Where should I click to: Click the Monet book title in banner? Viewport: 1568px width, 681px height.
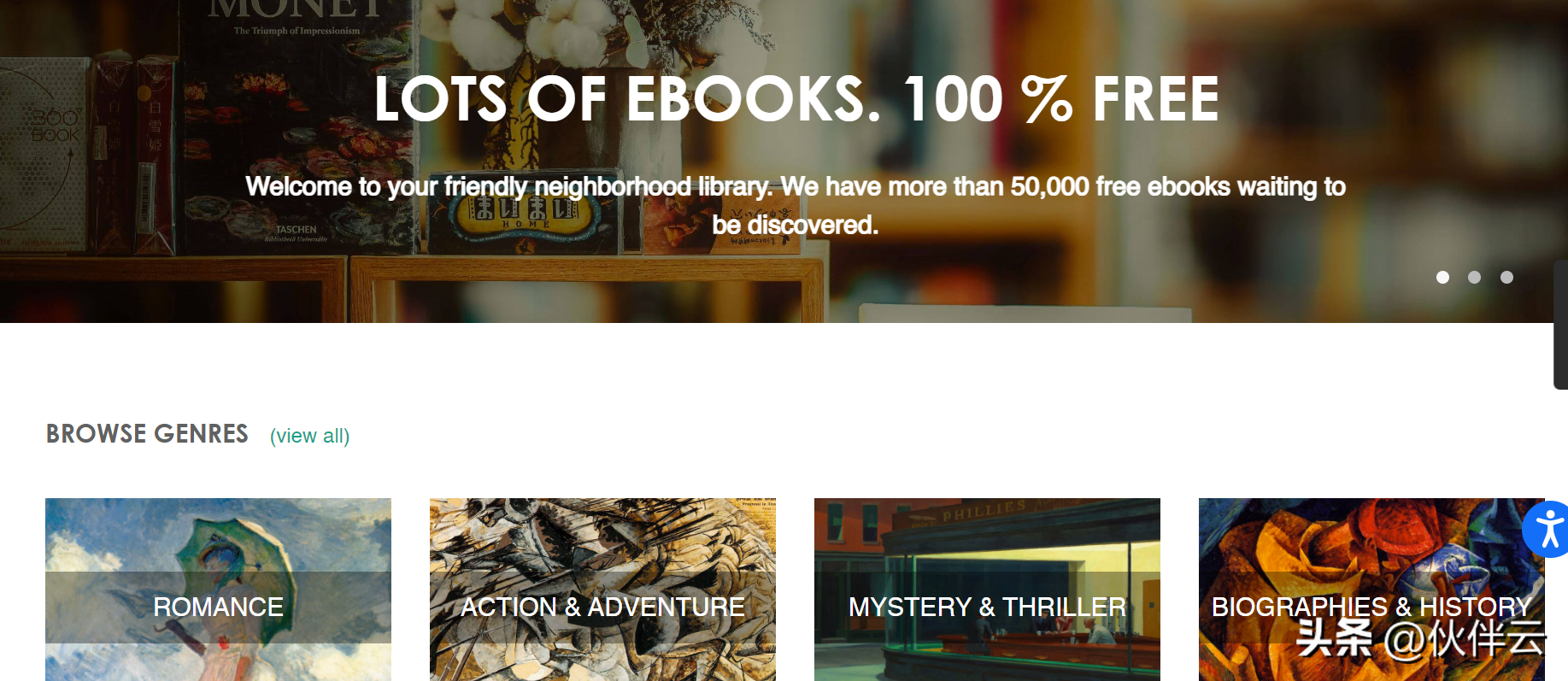[x=296, y=10]
